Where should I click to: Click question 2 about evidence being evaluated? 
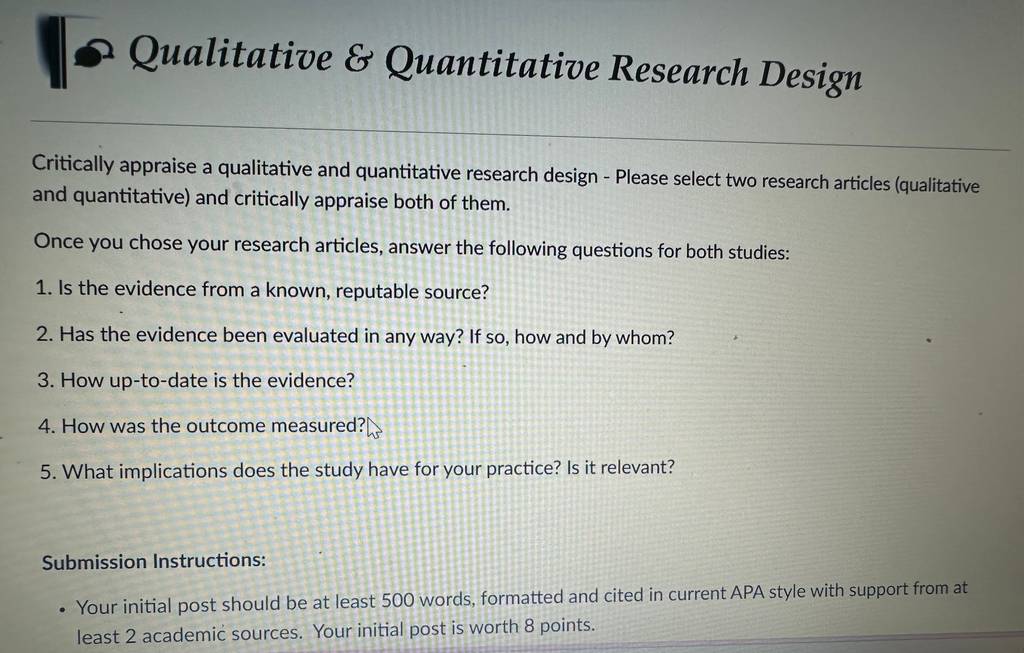[355, 336]
